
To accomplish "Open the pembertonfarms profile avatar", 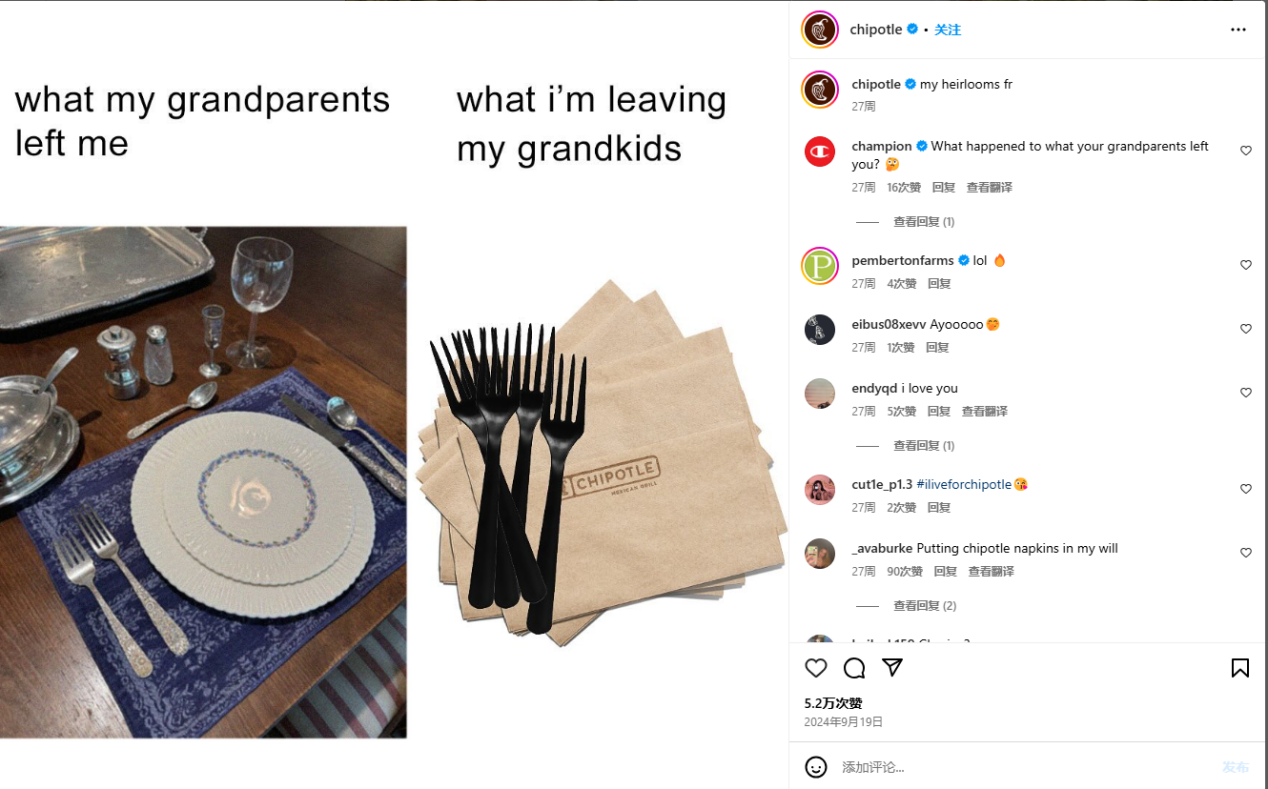I will click(820, 265).
